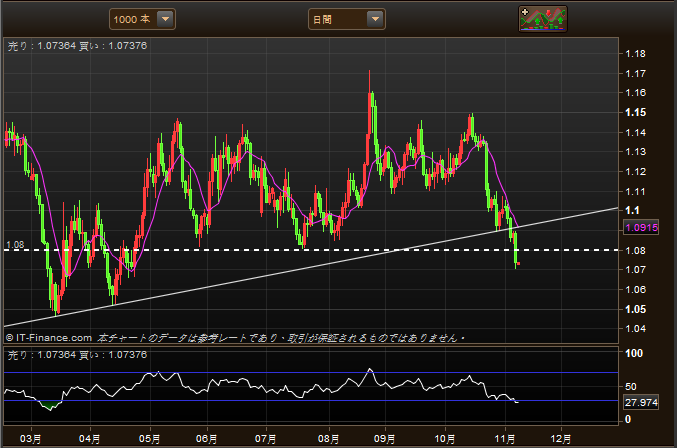Click the RSI axis label 100
This screenshot has width=677, height=448.
(634, 353)
